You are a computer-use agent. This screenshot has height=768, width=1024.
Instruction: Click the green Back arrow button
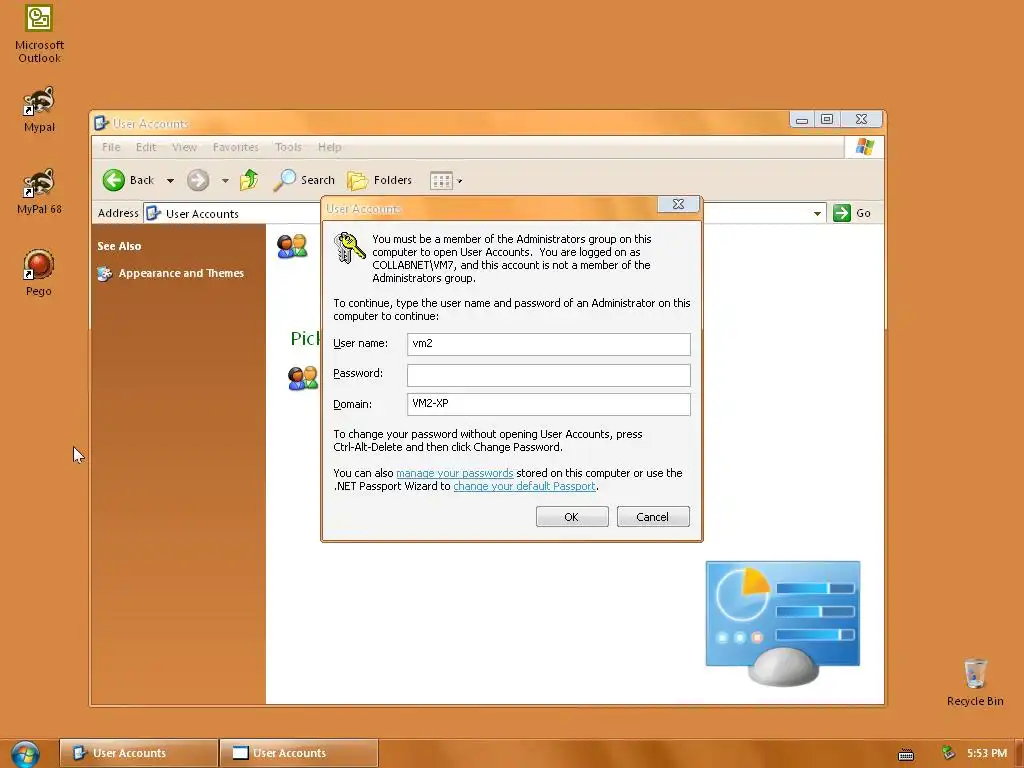point(114,180)
